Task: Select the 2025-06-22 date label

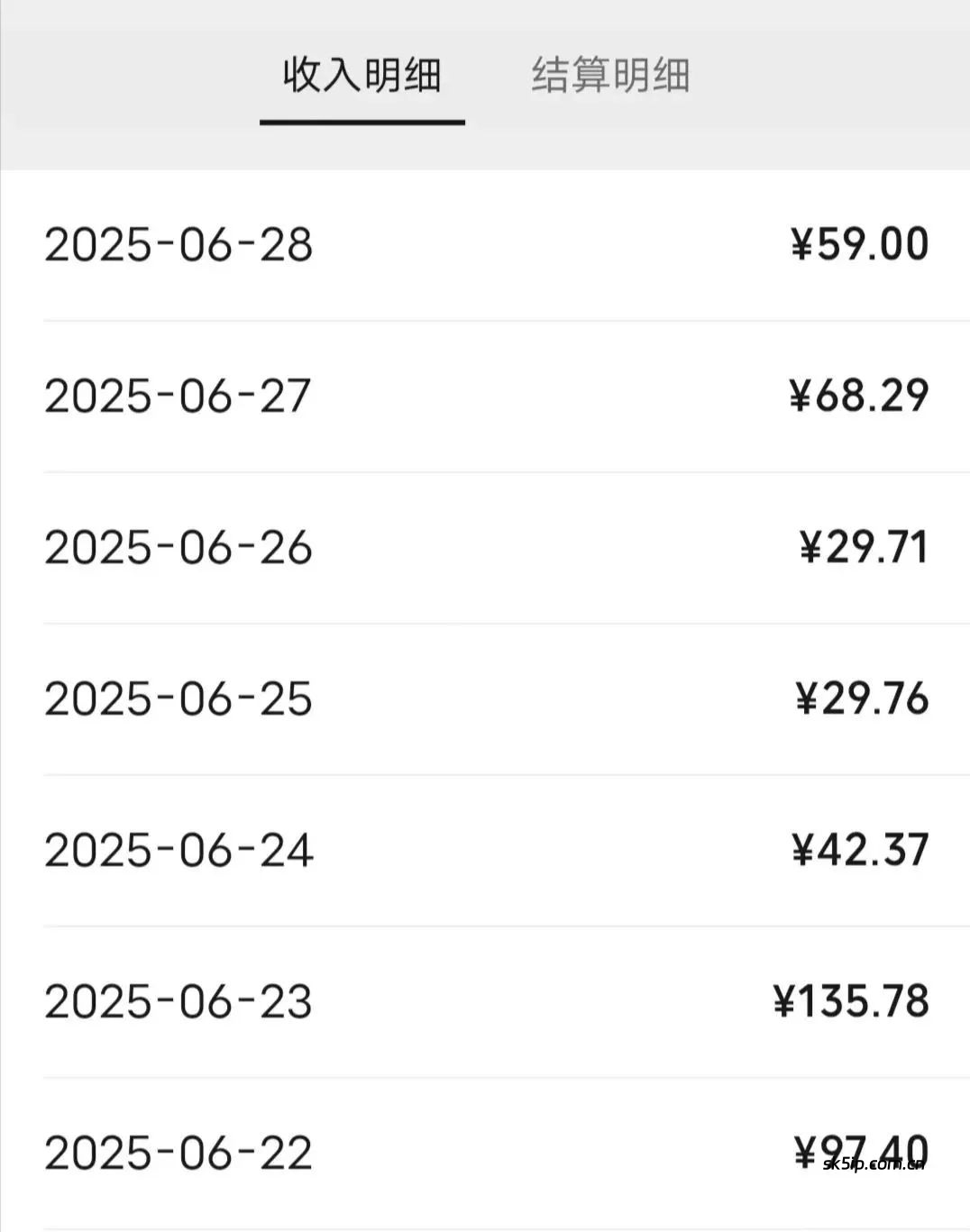Action: tap(178, 1154)
